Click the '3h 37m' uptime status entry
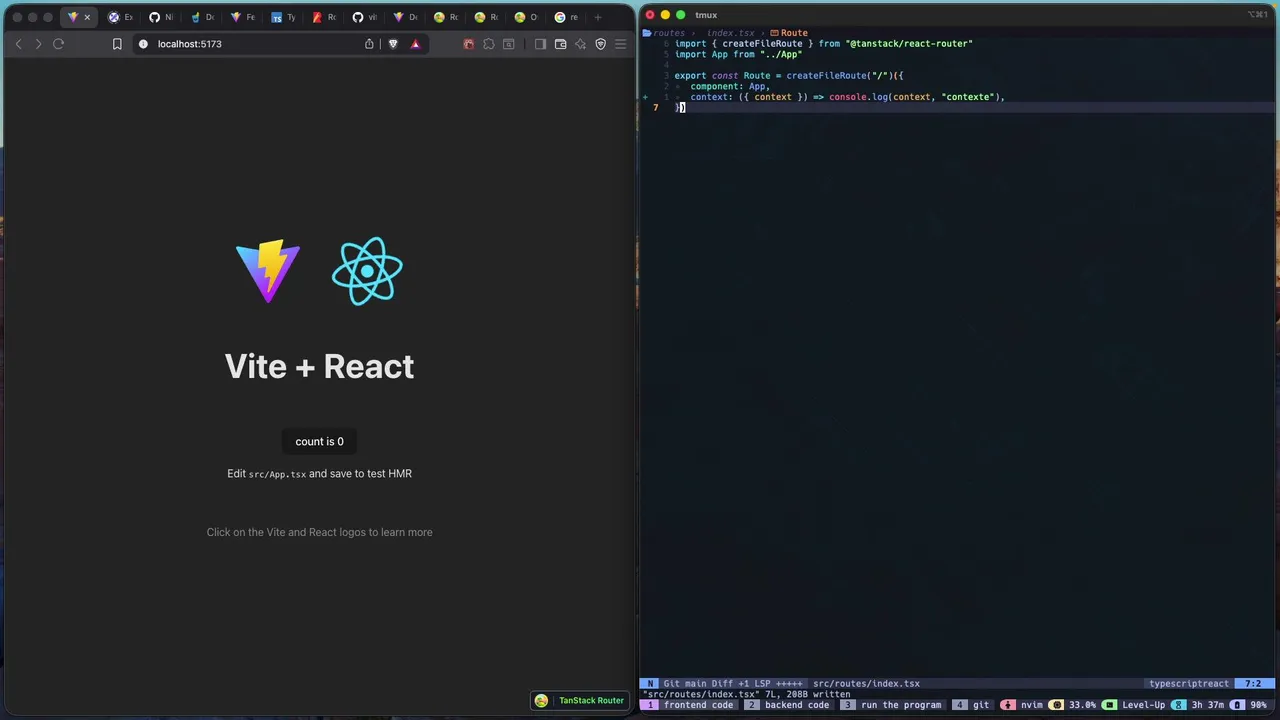1280x720 pixels. point(1200,705)
